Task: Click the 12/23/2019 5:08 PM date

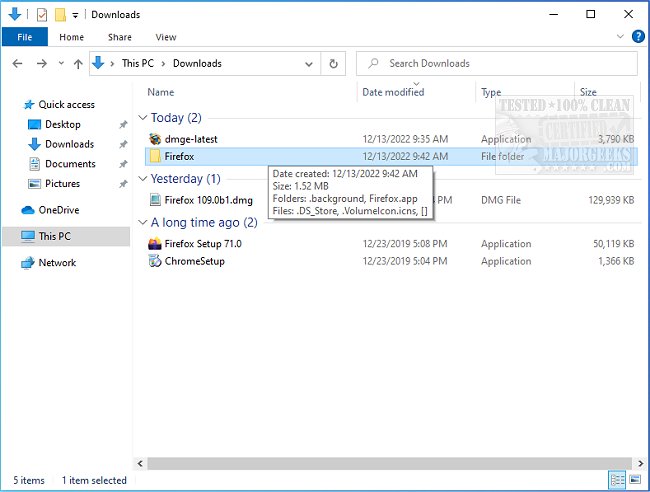Action: [405, 244]
